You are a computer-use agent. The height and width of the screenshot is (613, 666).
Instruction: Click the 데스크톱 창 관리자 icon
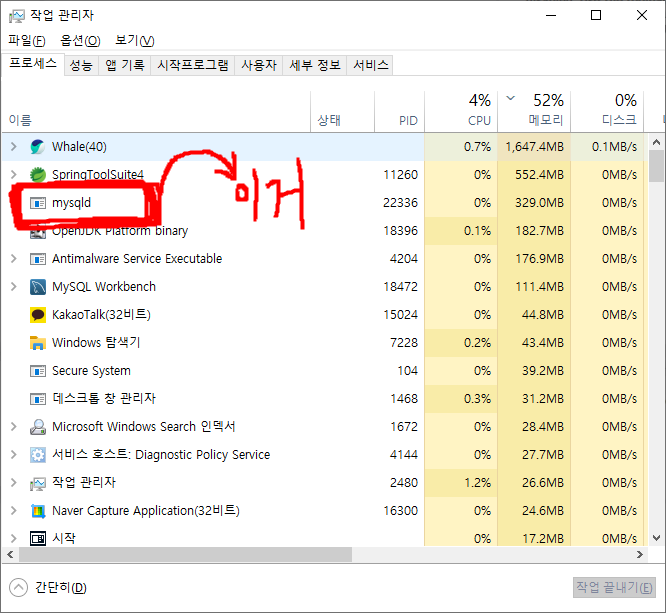pyautogui.click(x=38, y=399)
